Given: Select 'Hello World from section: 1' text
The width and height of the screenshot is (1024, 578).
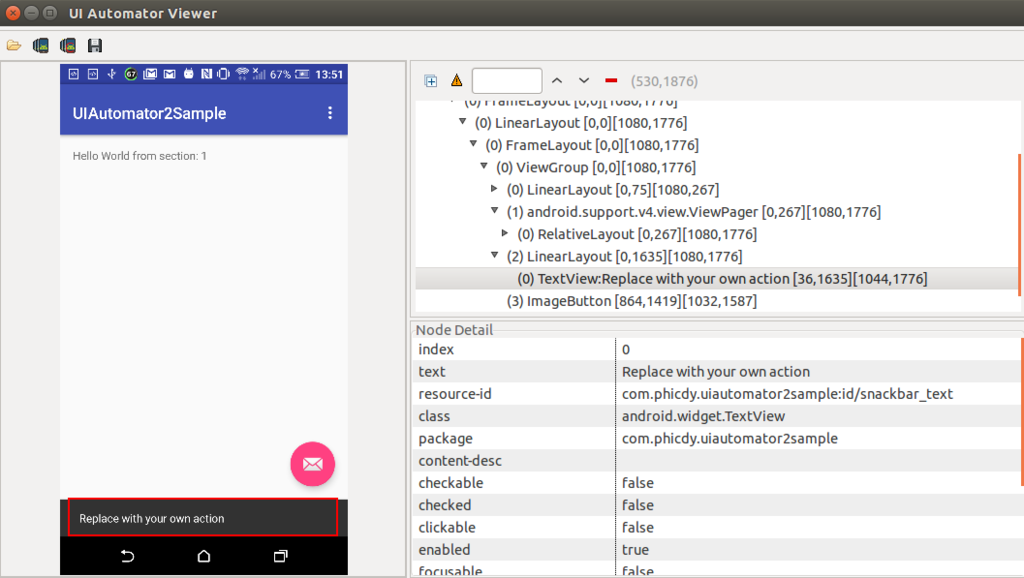Looking at the screenshot, I should point(139,156).
